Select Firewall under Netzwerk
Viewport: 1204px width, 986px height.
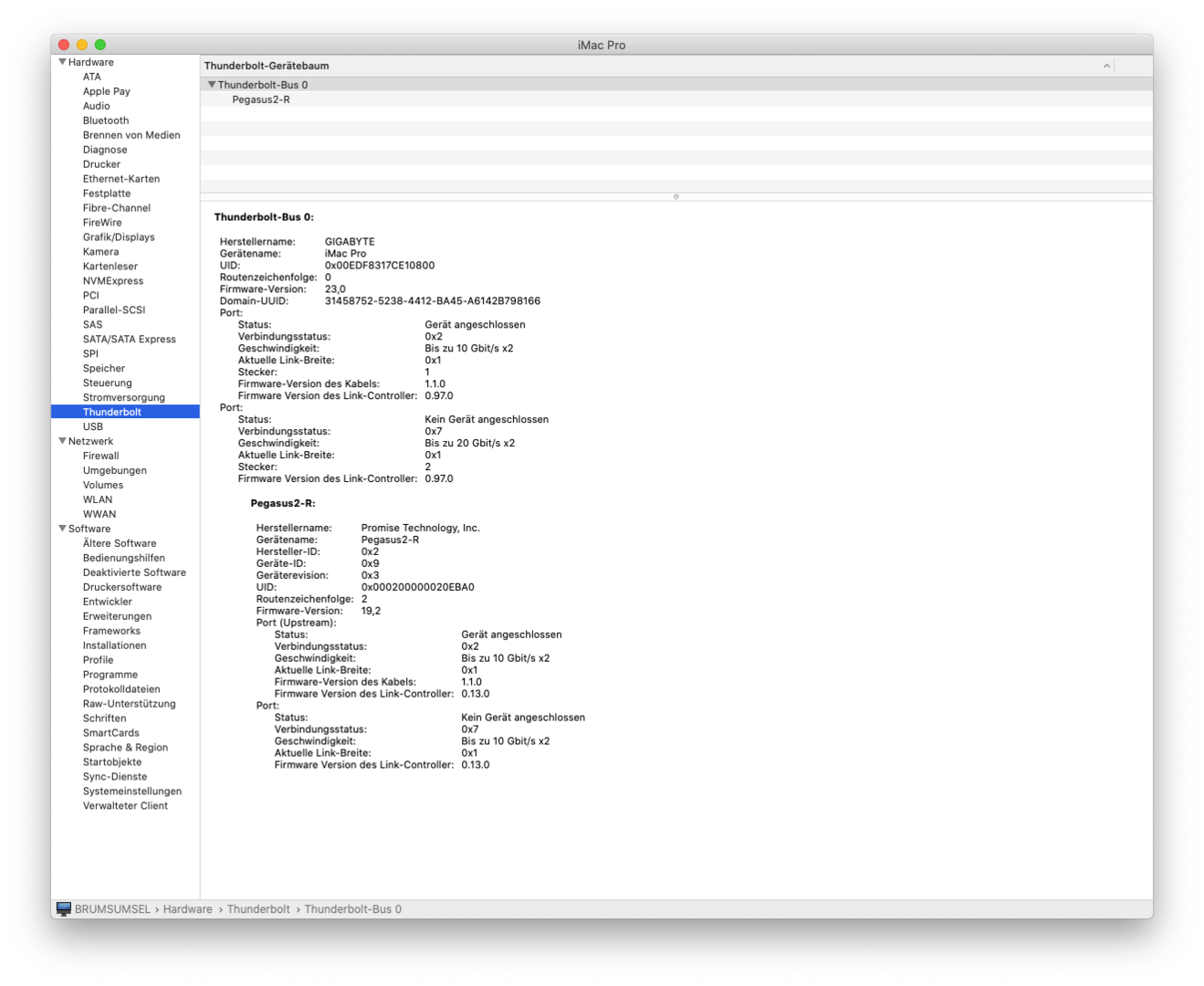pos(101,456)
